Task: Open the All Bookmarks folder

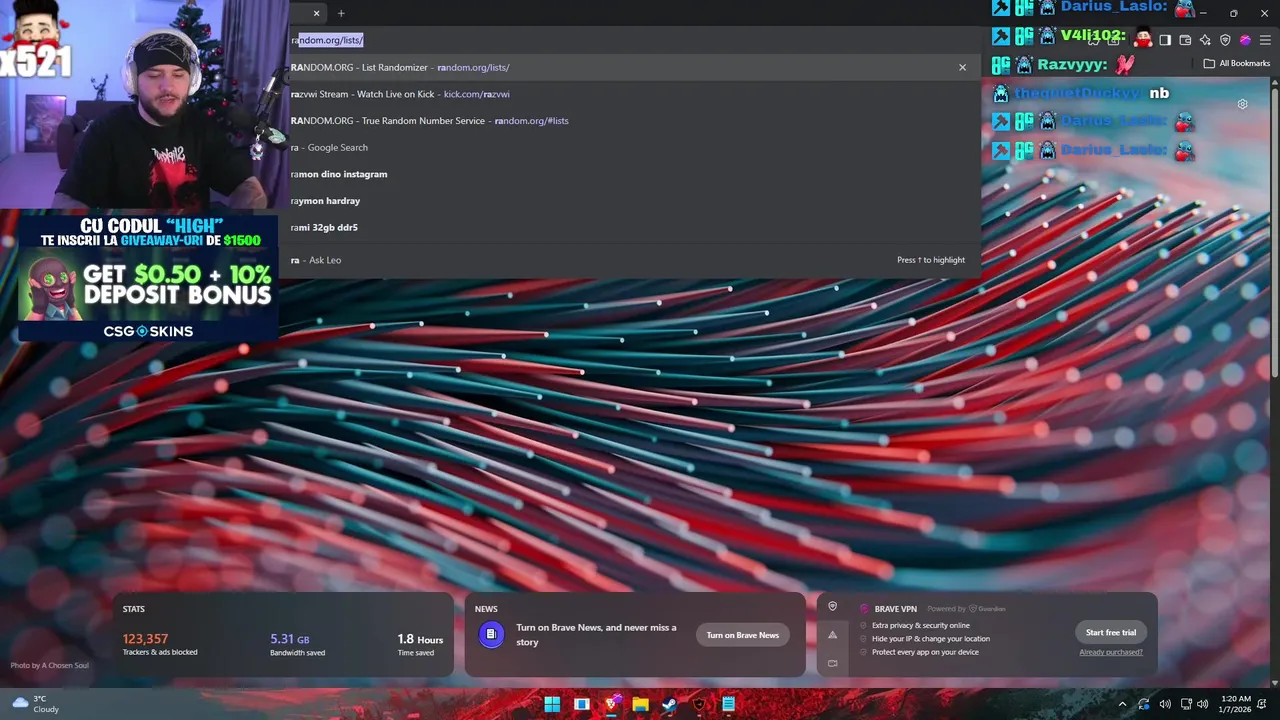Action: pos(1237,63)
